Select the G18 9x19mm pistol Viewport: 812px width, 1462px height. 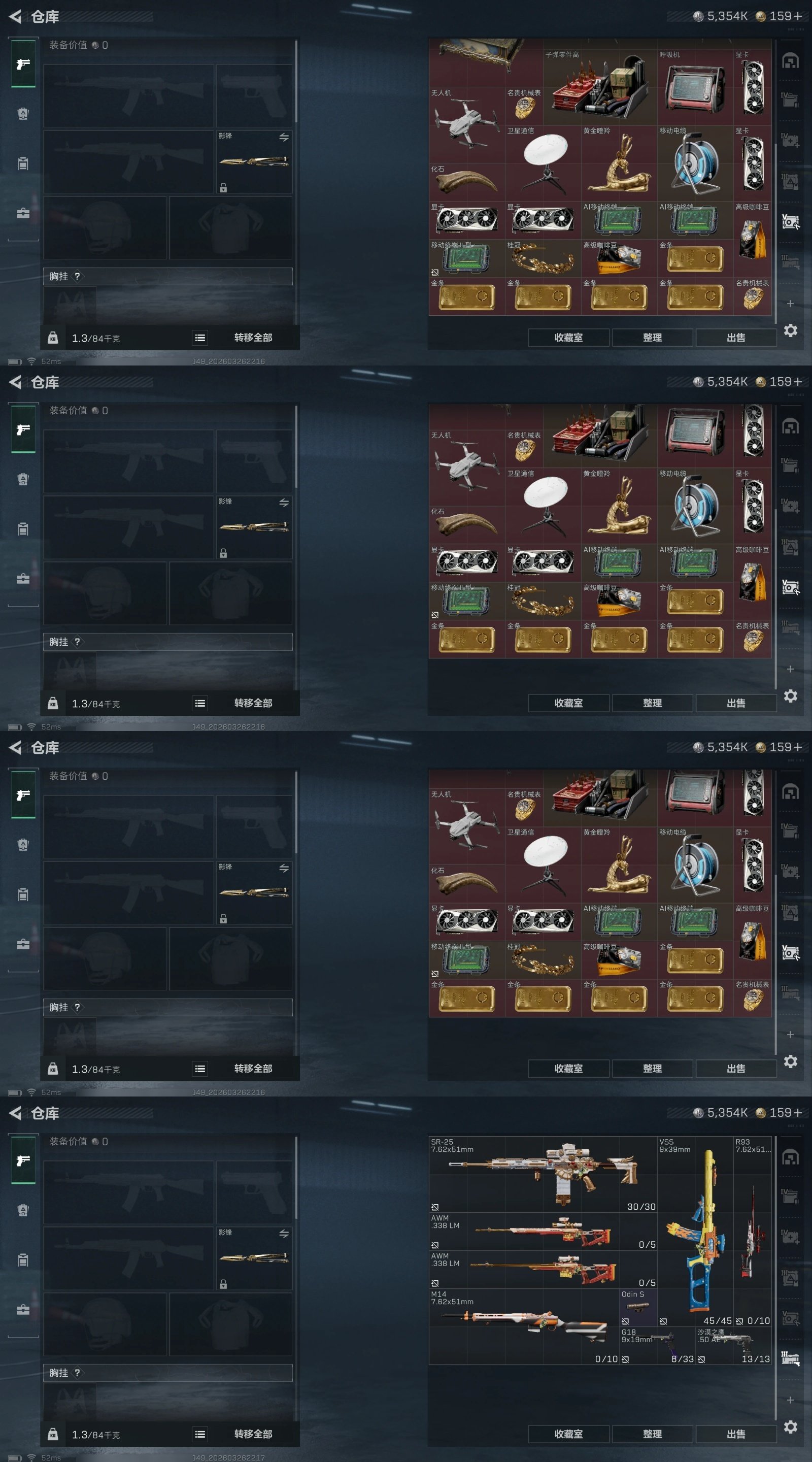pos(657,1345)
